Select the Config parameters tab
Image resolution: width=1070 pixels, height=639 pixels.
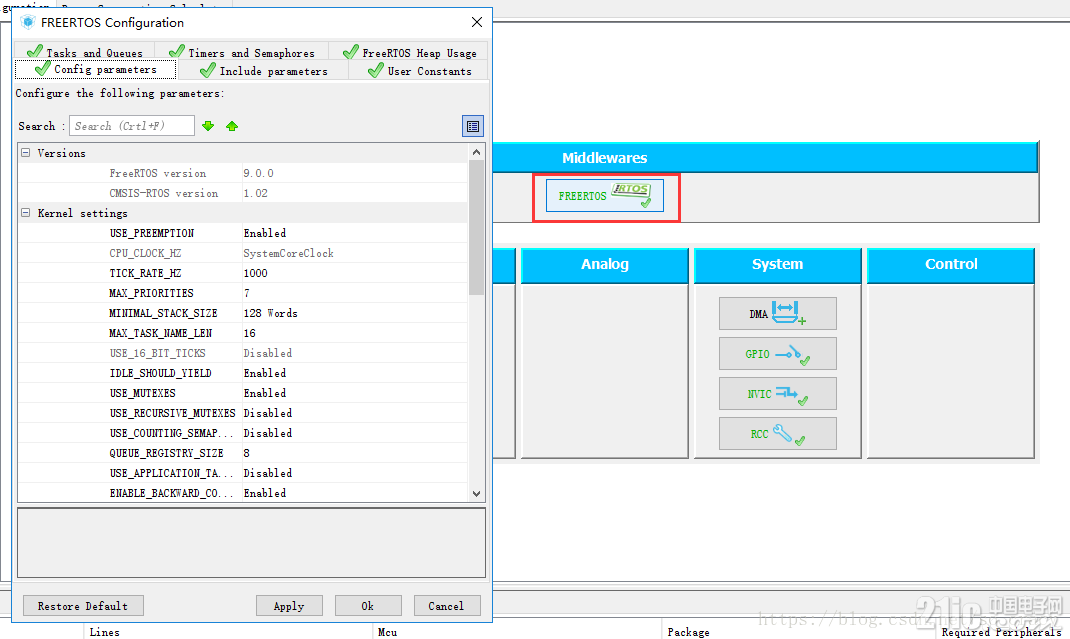coord(96,69)
